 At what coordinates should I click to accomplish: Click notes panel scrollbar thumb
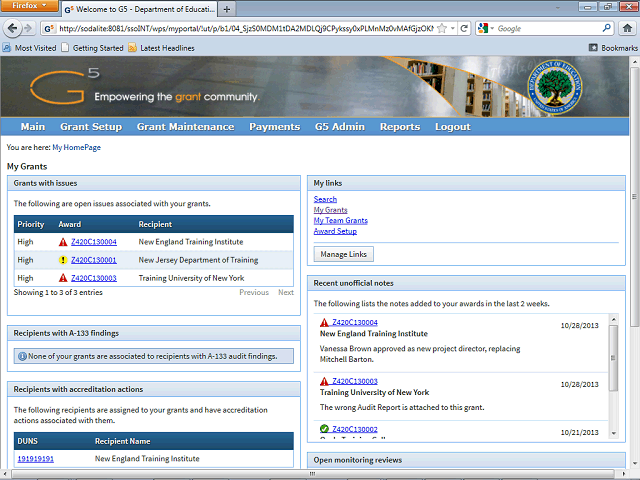(x=613, y=358)
